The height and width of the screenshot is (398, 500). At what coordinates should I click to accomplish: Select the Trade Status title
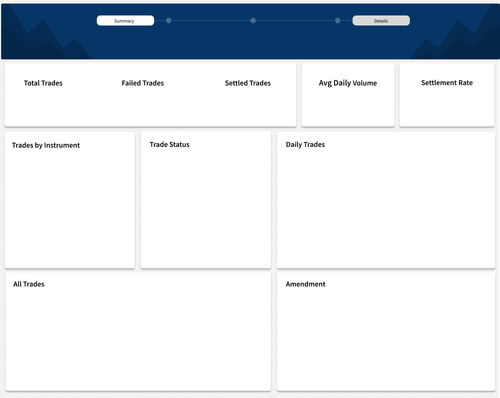tap(169, 145)
